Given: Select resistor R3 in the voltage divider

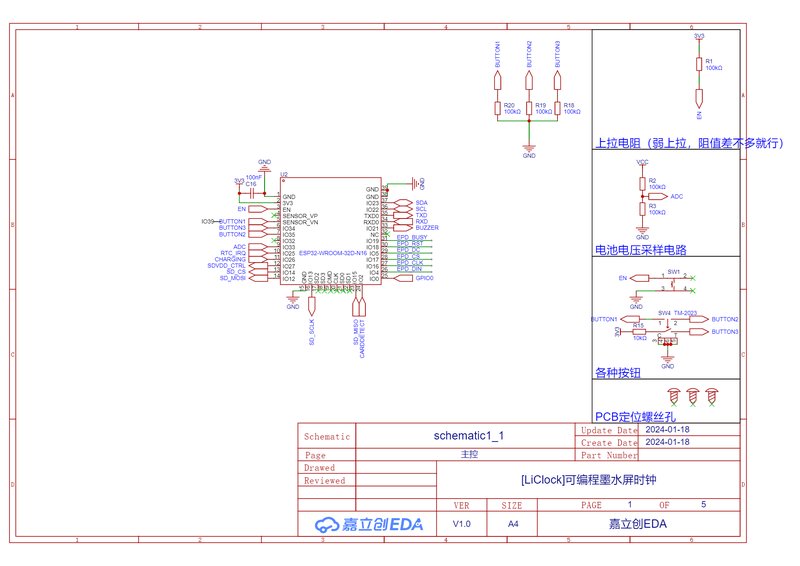Looking at the screenshot, I should pos(642,209).
